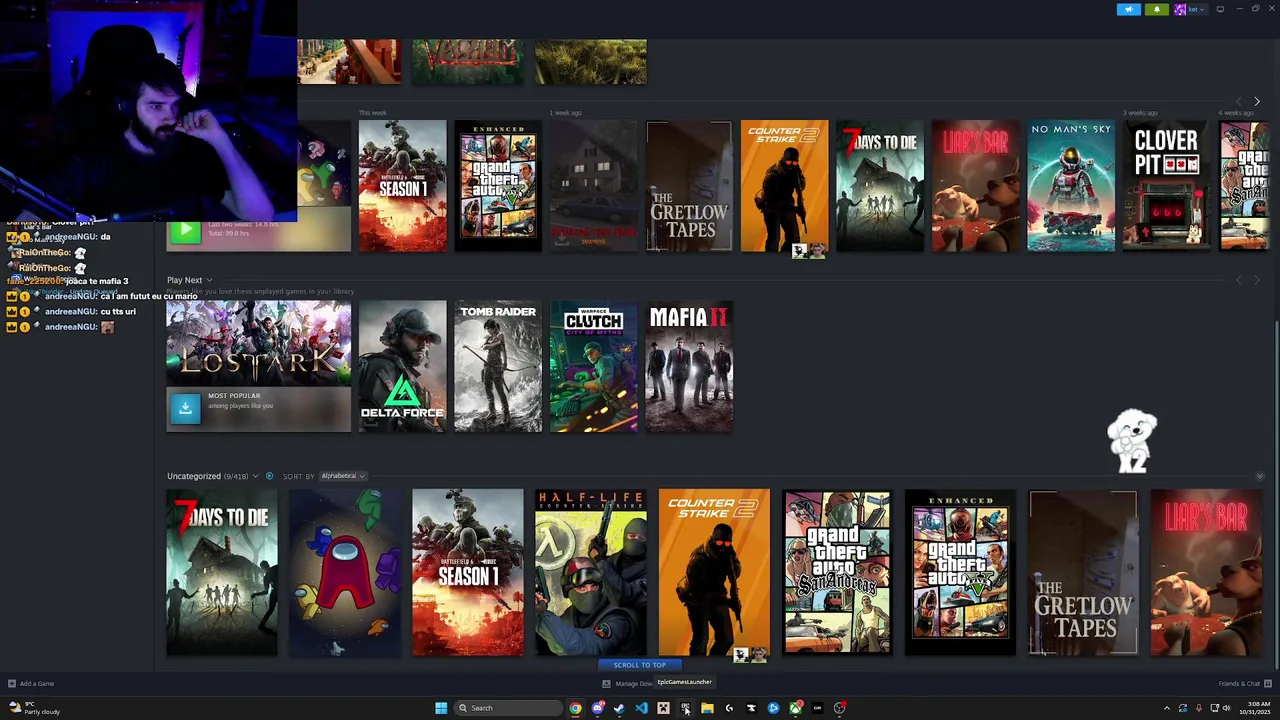This screenshot has width=1280, height=720.
Task: Open Battlefield Season 1 in recent games row
Action: tap(402, 186)
